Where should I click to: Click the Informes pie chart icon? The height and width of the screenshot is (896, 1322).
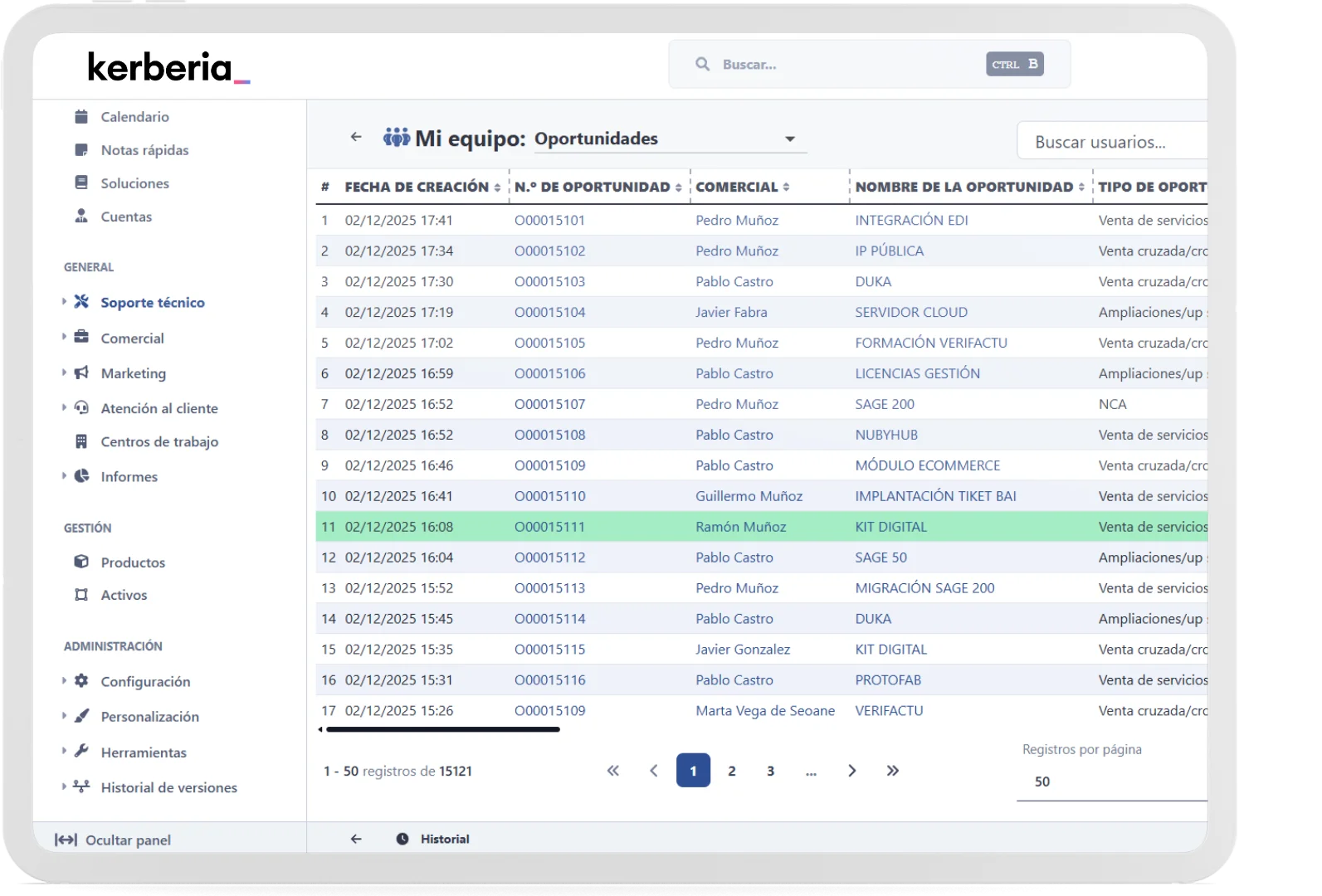point(81,476)
